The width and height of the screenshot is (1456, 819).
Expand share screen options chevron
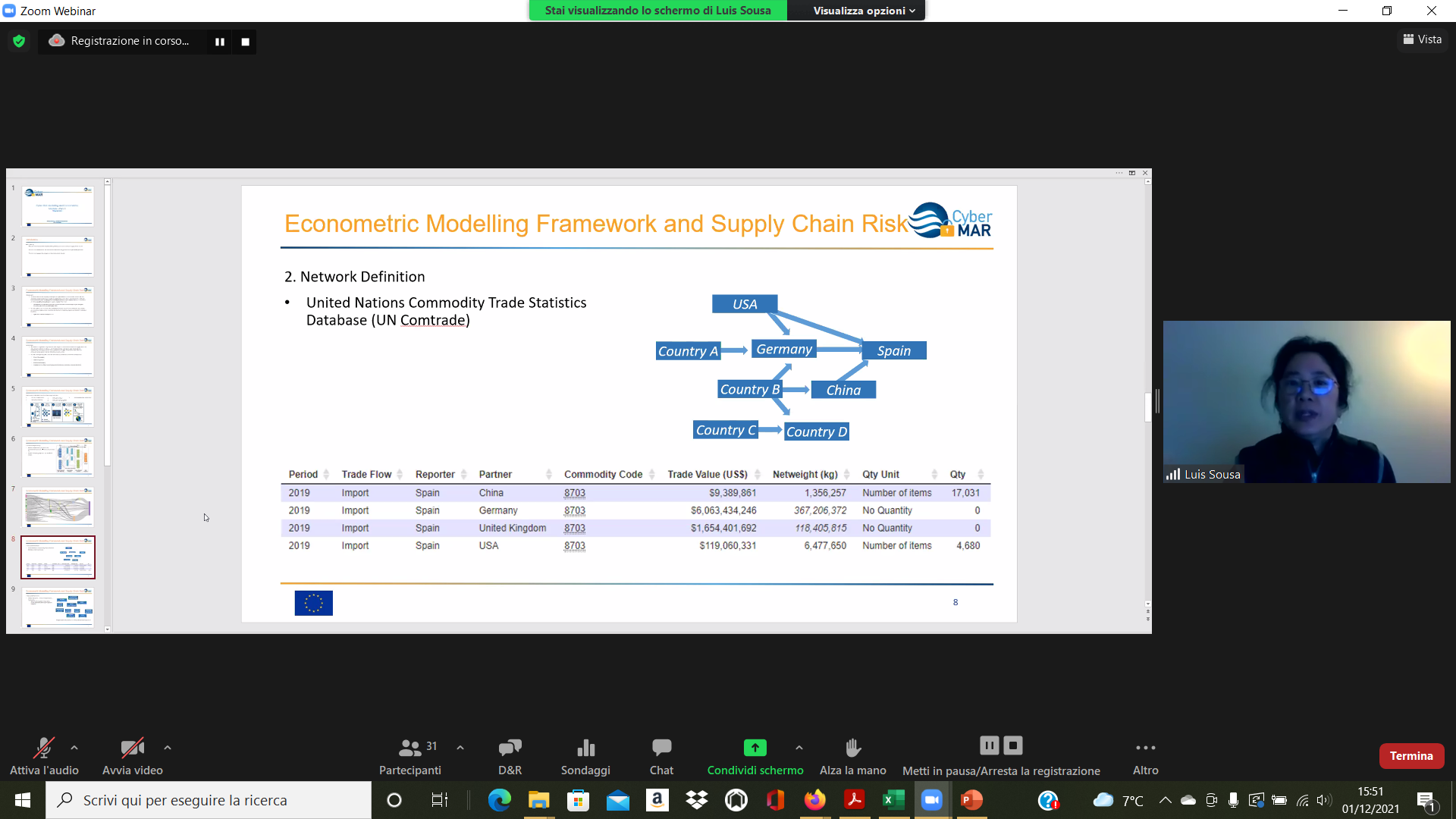tap(799, 748)
